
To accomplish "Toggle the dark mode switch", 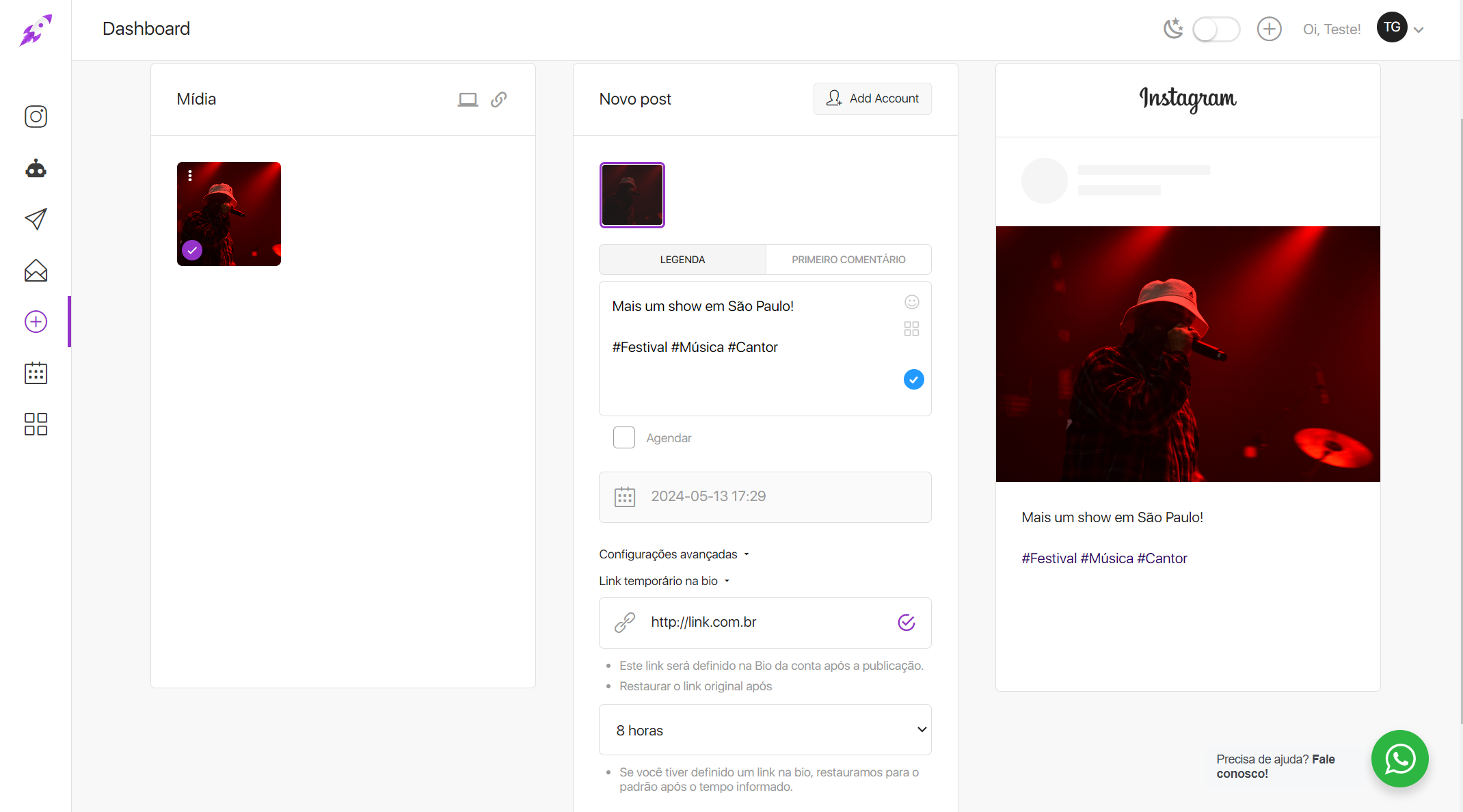I will (x=1215, y=28).
